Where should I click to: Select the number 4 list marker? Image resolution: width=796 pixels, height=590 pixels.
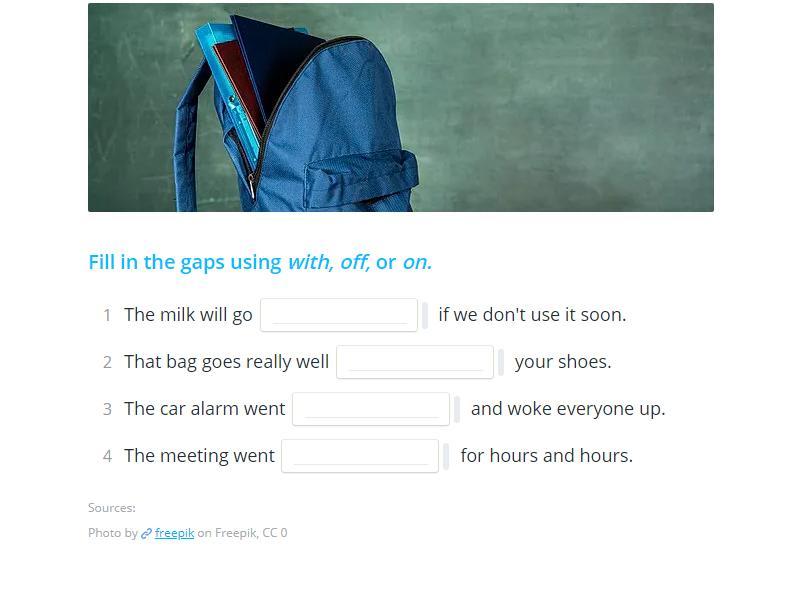point(107,456)
